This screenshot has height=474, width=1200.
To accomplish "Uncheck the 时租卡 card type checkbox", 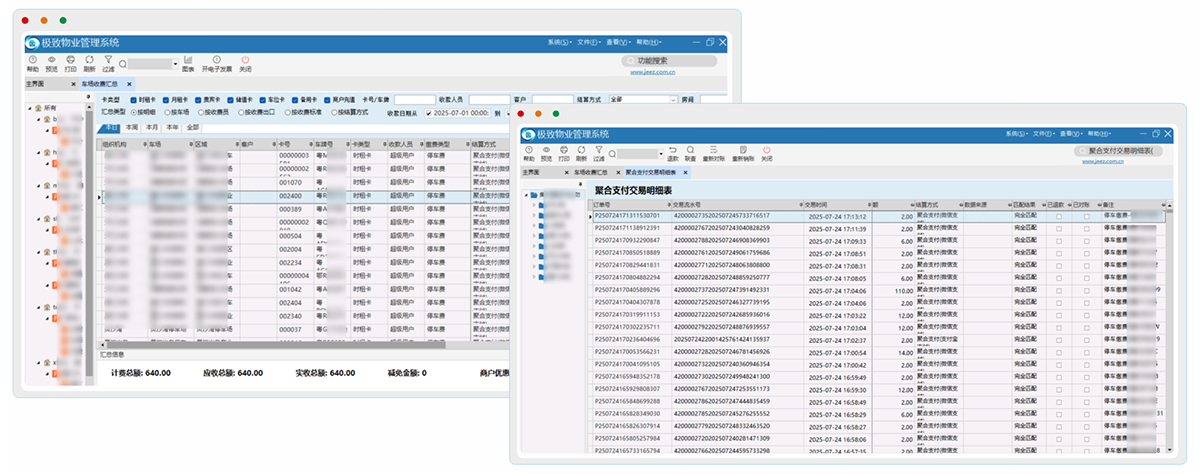I will [x=133, y=100].
